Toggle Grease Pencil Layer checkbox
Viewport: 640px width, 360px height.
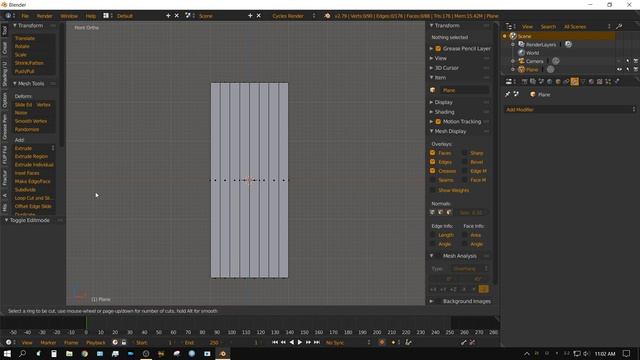pyautogui.click(x=438, y=49)
